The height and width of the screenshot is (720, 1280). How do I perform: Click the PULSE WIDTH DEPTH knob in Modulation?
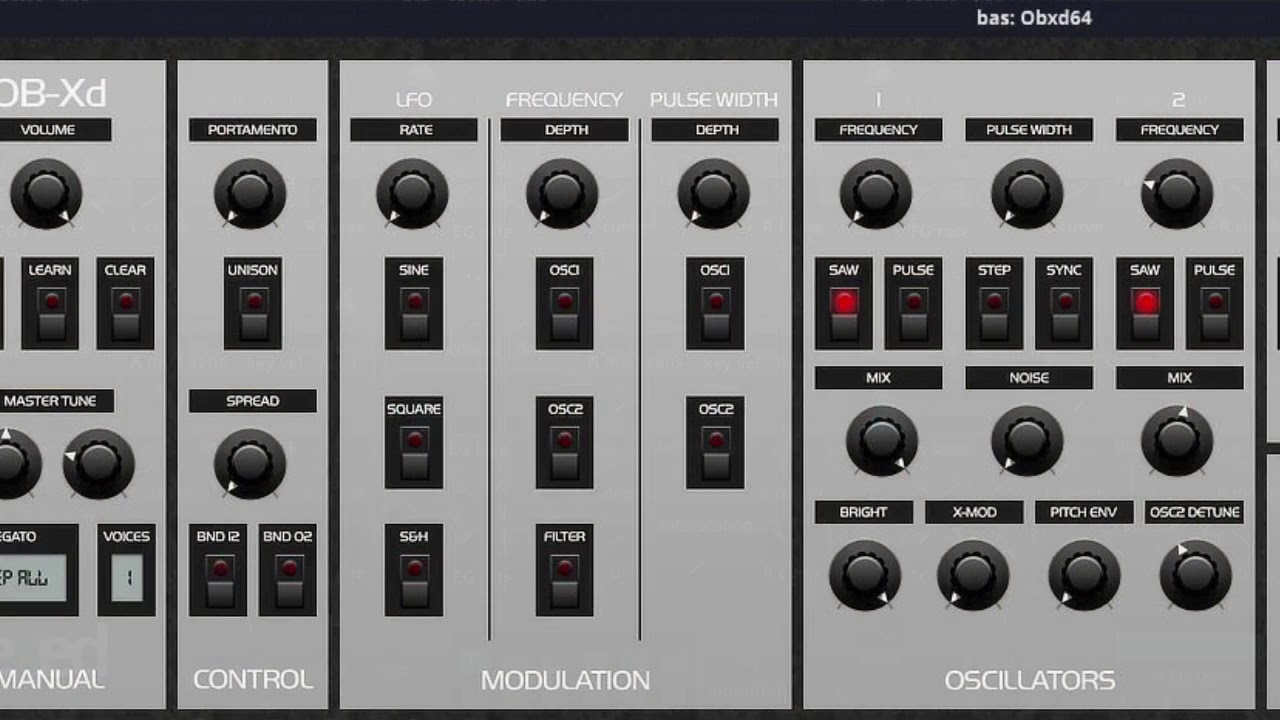point(714,193)
